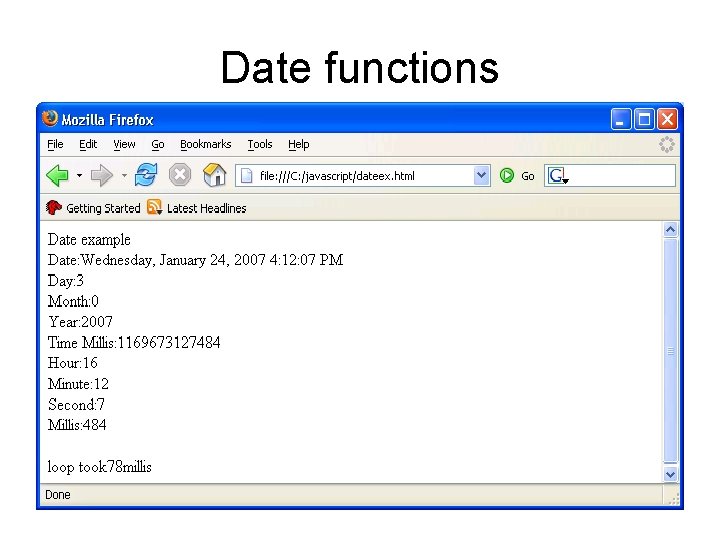Click the Getting Started bookmark icon
This screenshot has width=720, height=540.
coord(54,208)
